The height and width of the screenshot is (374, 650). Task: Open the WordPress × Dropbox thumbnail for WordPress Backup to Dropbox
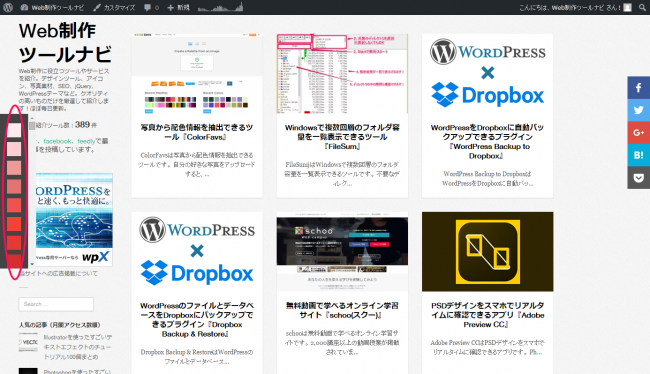tap(488, 74)
